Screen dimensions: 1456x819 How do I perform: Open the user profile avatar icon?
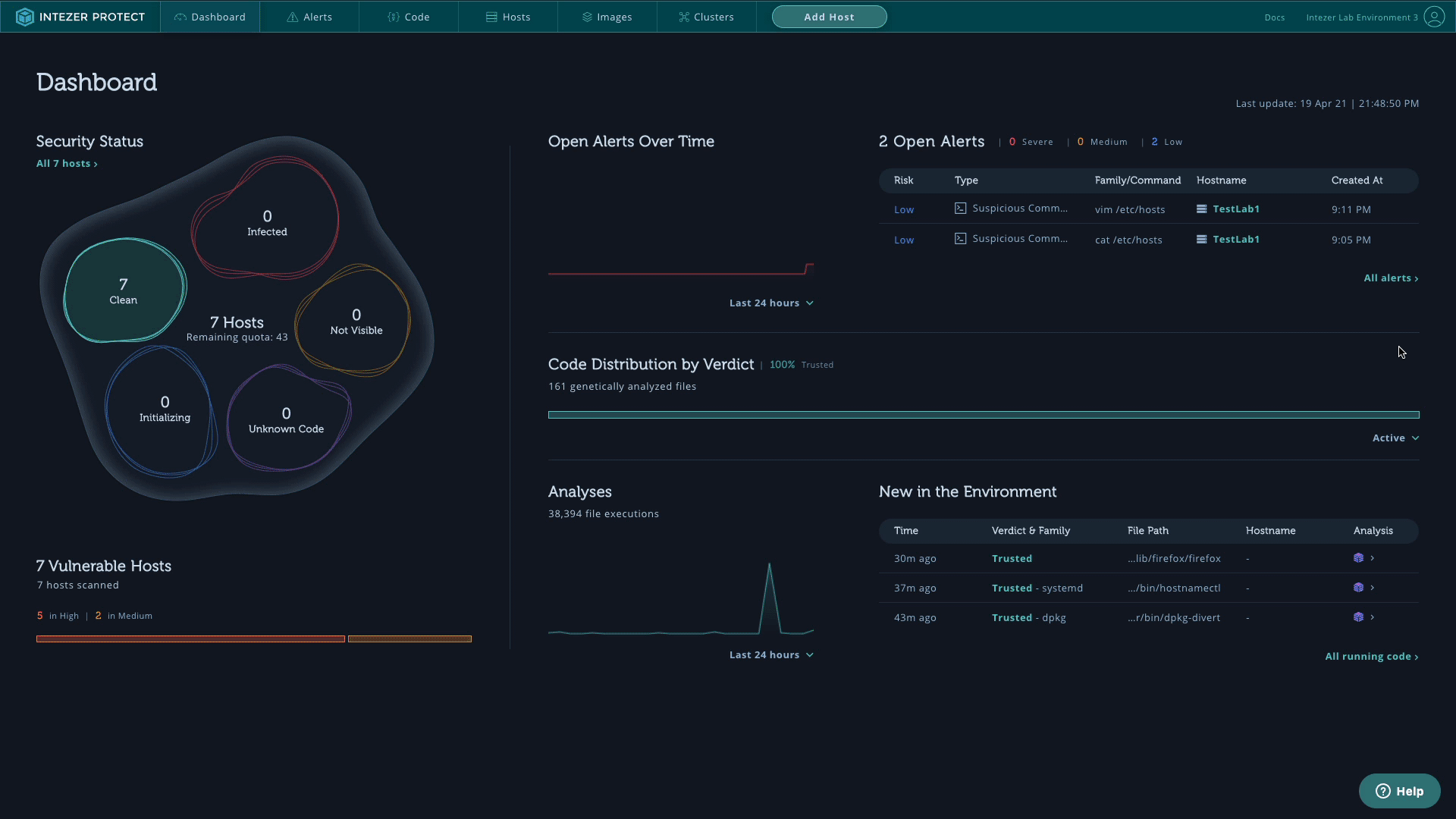coord(1434,17)
